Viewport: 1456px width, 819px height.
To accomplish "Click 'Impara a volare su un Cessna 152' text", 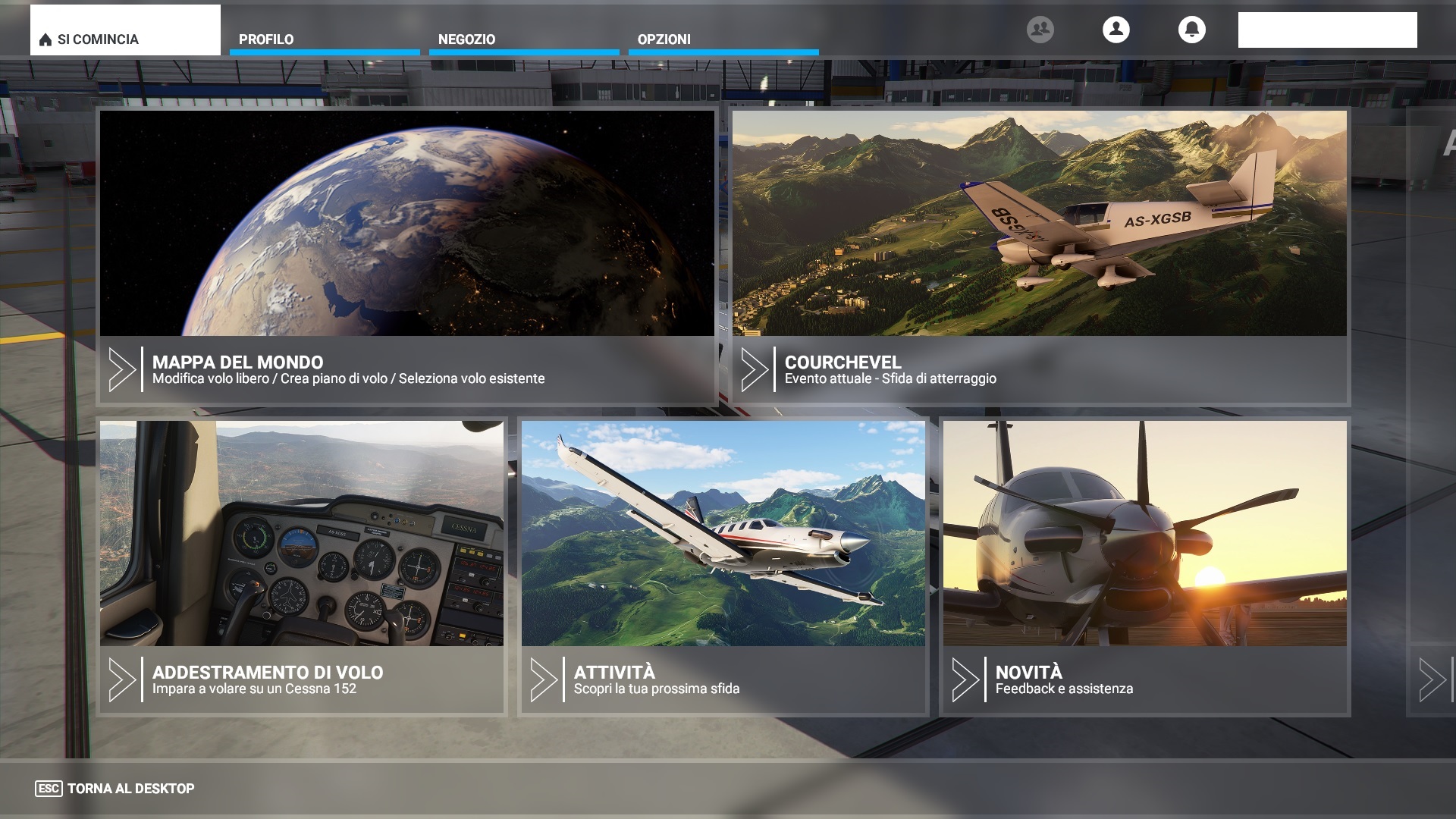I will [x=254, y=689].
